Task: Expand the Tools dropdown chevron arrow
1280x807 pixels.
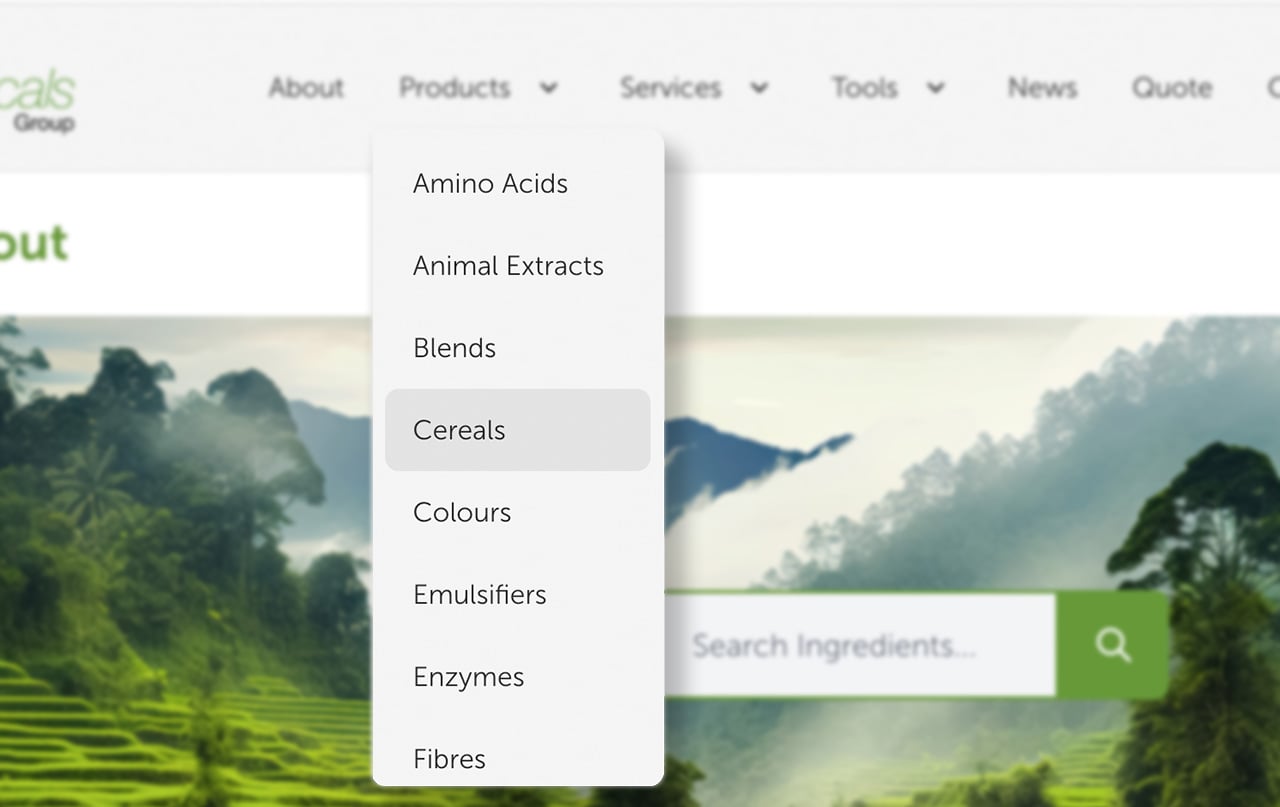Action: click(x=935, y=88)
